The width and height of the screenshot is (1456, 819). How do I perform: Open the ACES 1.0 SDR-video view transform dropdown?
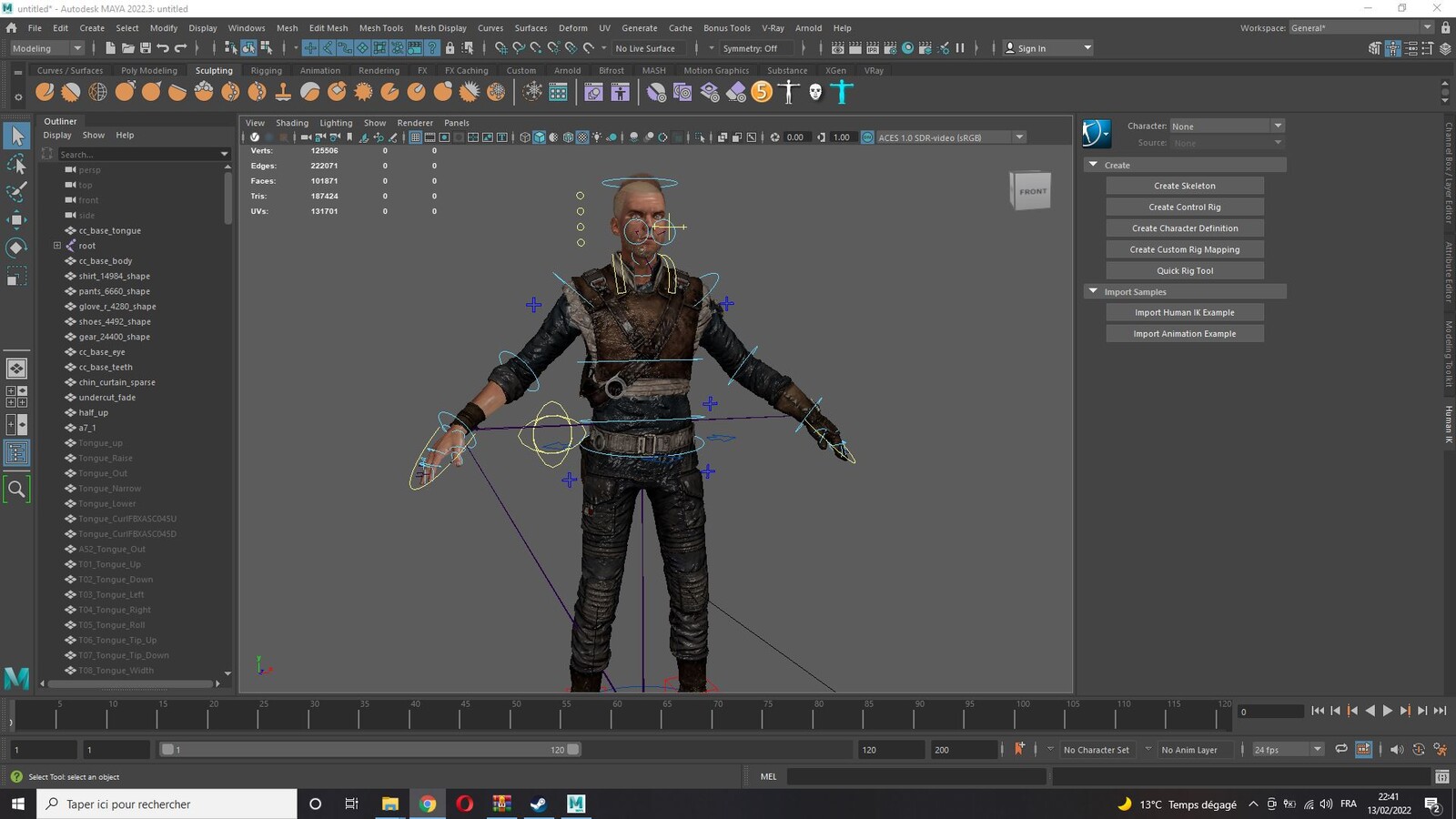pyautogui.click(x=950, y=137)
